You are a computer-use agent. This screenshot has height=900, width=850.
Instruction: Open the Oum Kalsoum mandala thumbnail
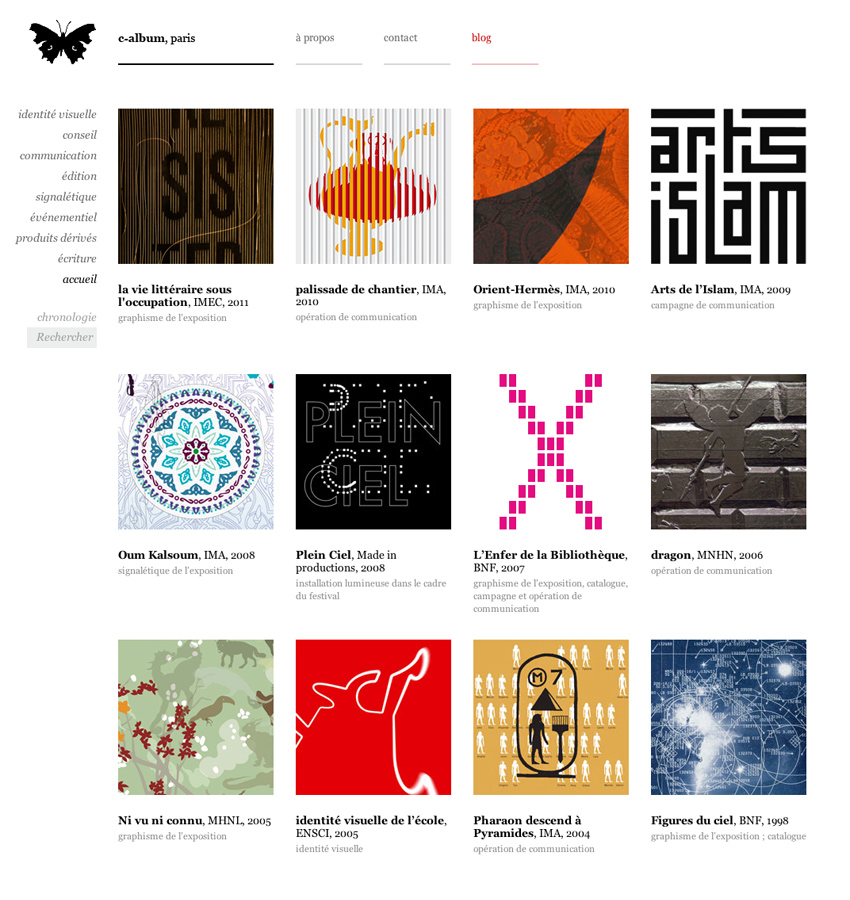[196, 452]
